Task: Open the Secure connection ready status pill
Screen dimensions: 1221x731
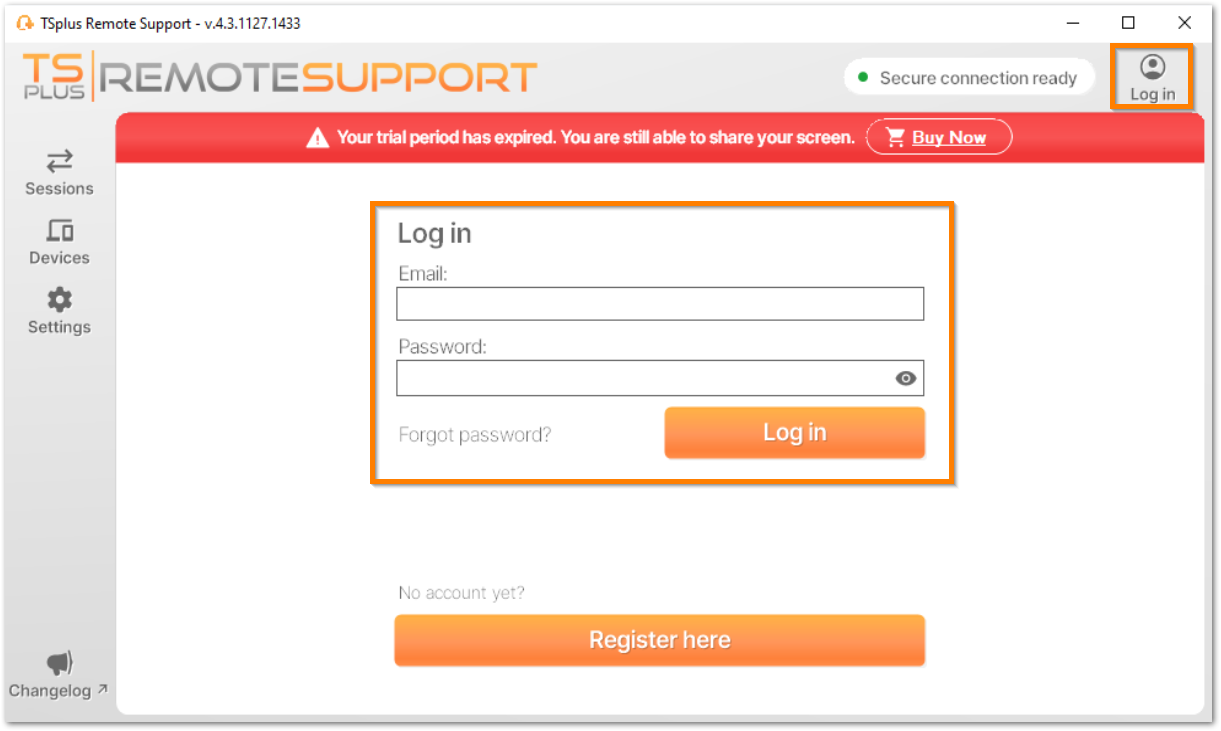Action: click(x=968, y=77)
